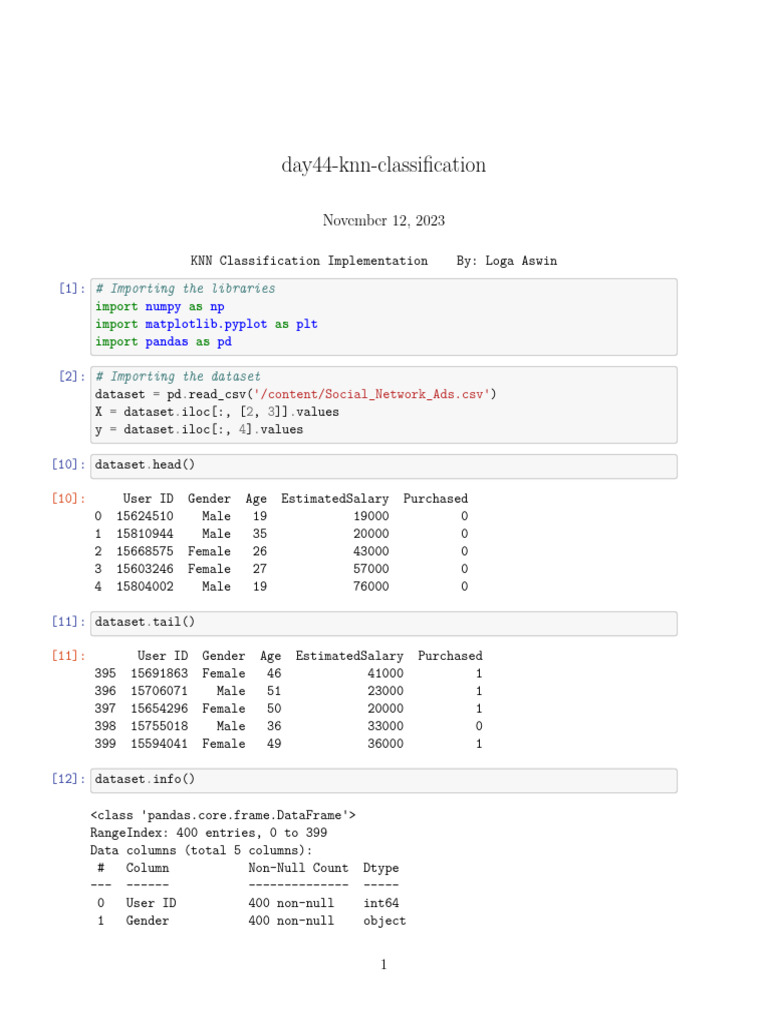
Task: Click User ID value 15668575
Action: point(145,552)
